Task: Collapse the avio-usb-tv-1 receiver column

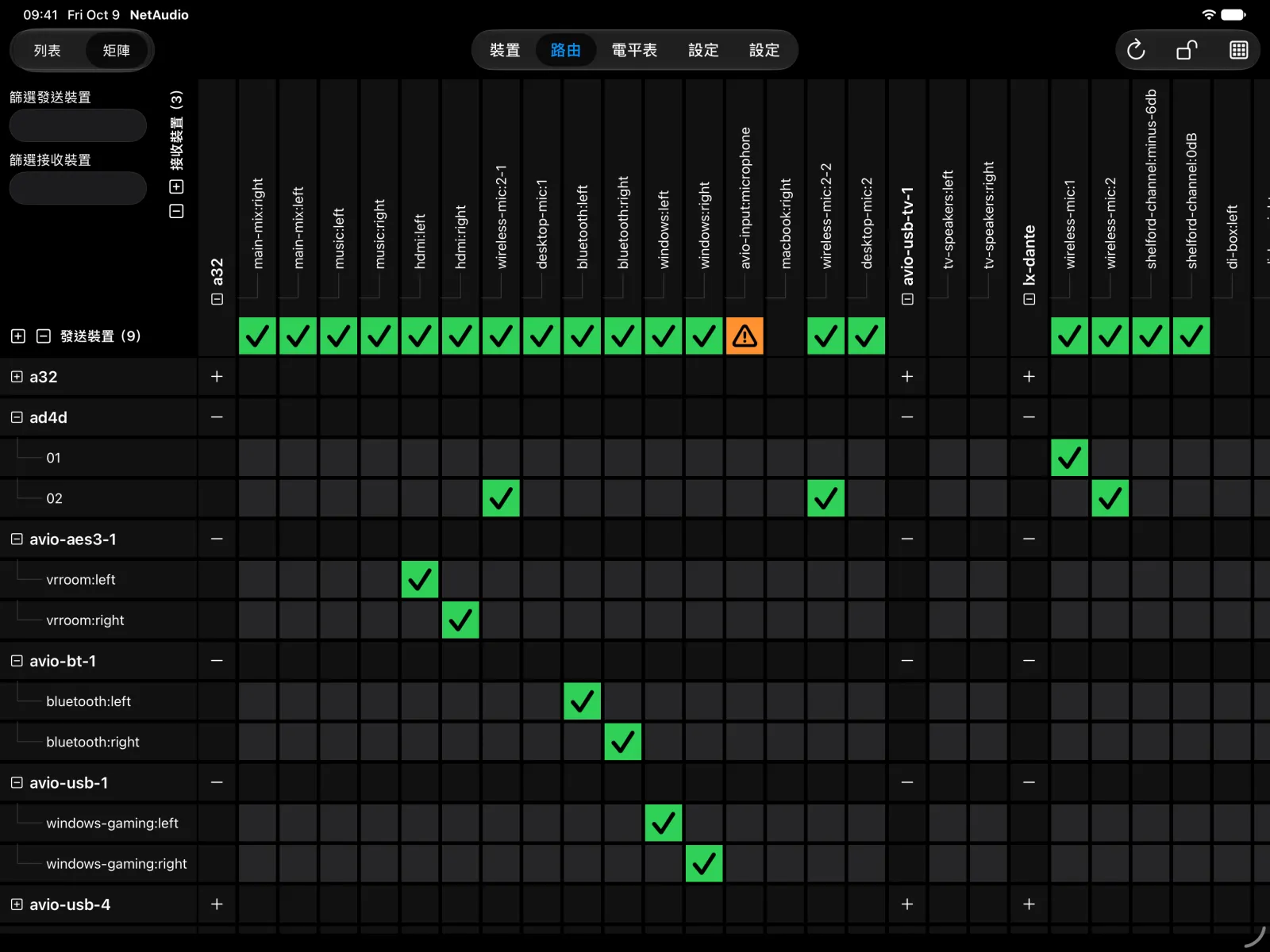Action: [908, 299]
